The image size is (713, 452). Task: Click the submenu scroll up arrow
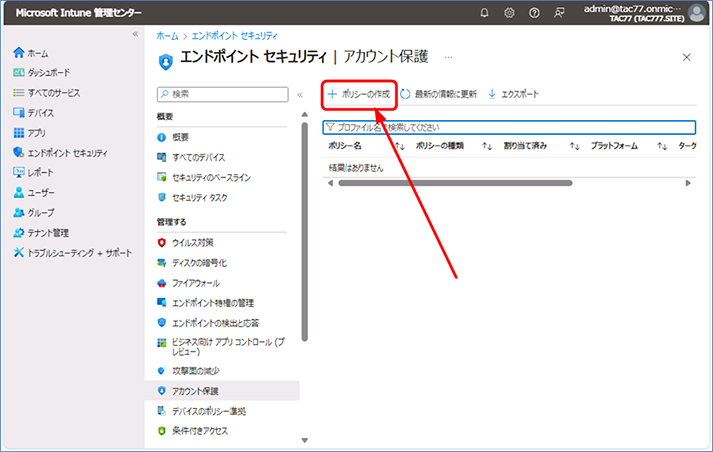(x=305, y=115)
